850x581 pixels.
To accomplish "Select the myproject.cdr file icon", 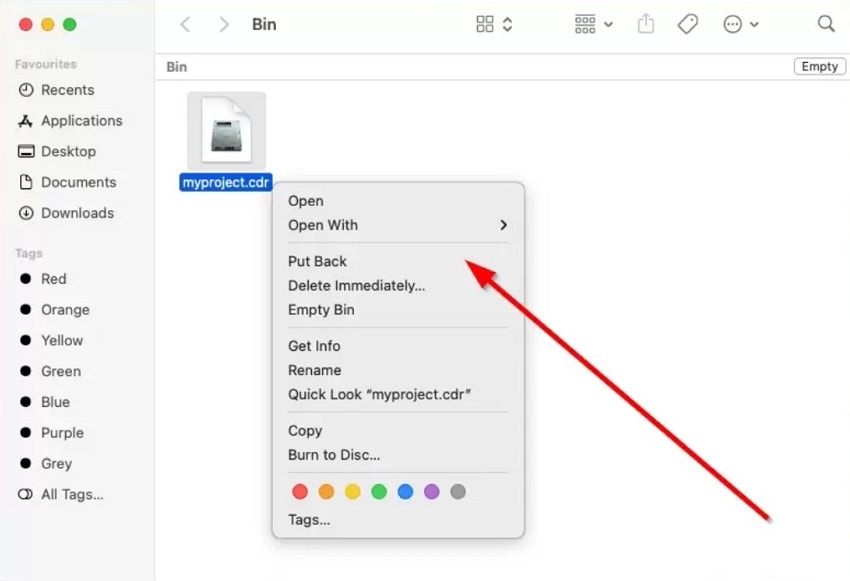I will coord(227,130).
